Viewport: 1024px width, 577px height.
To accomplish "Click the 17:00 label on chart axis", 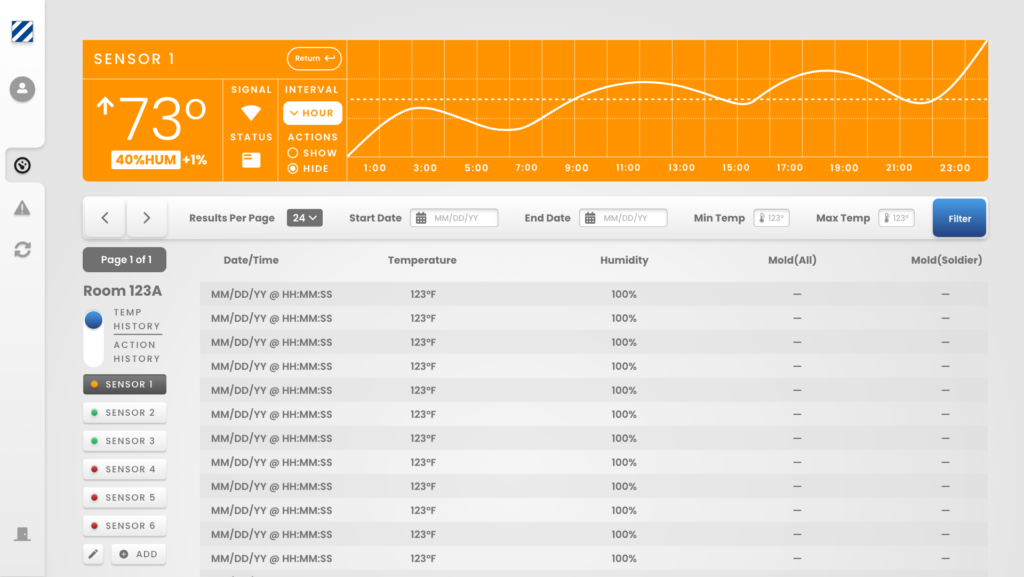I will click(790, 168).
